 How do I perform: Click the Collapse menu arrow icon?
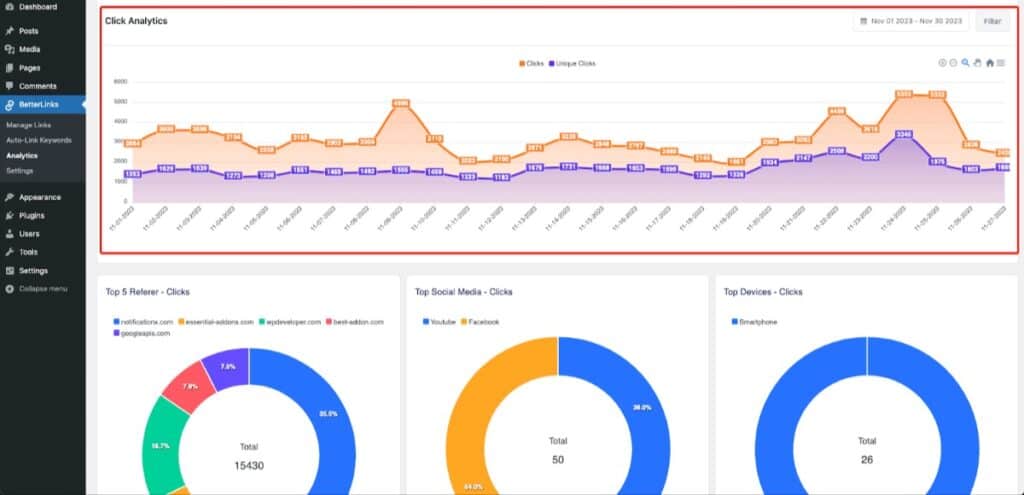(9, 289)
